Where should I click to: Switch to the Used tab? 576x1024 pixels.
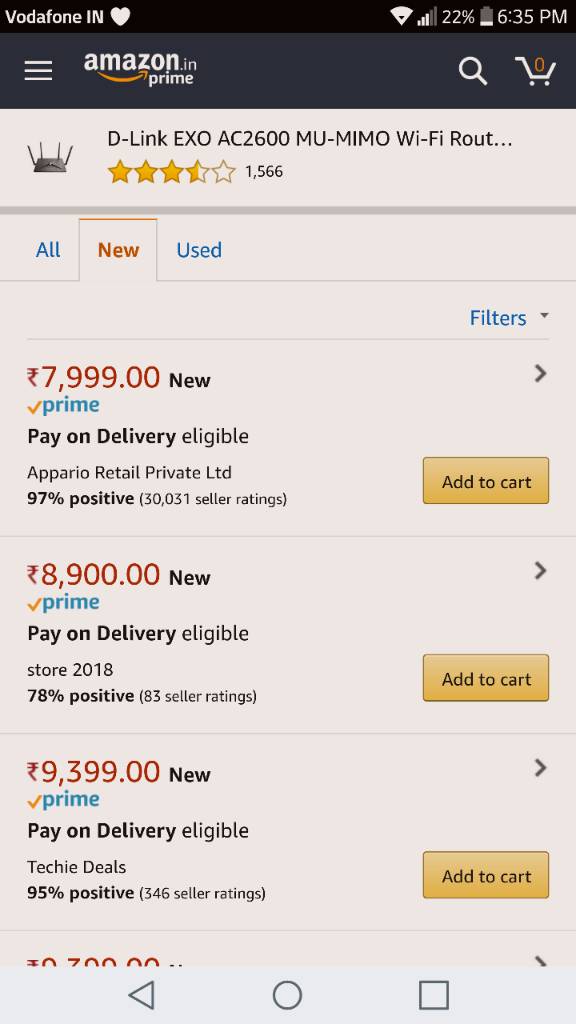pyautogui.click(x=199, y=249)
